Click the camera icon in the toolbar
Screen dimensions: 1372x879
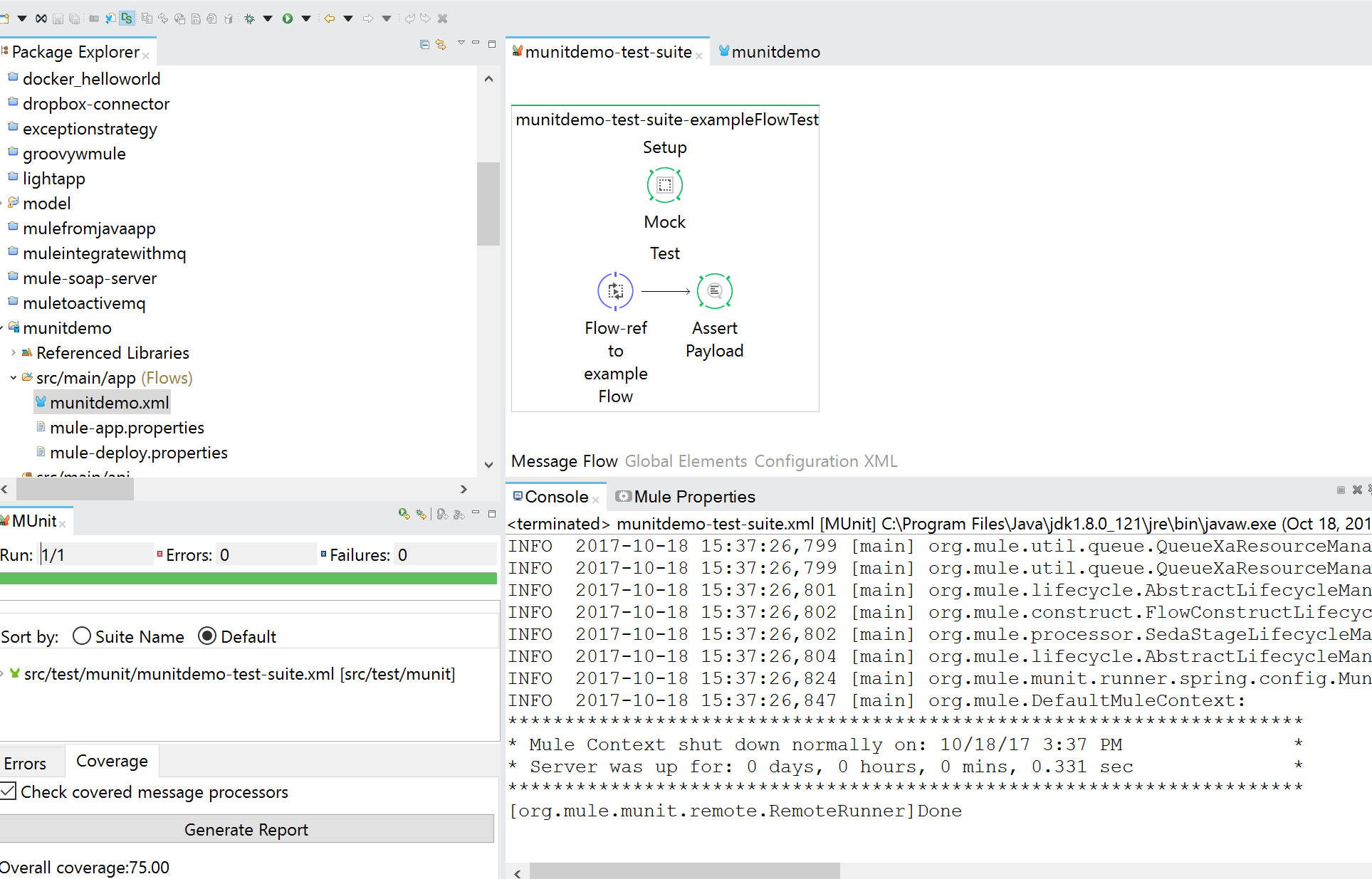point(94,19)
